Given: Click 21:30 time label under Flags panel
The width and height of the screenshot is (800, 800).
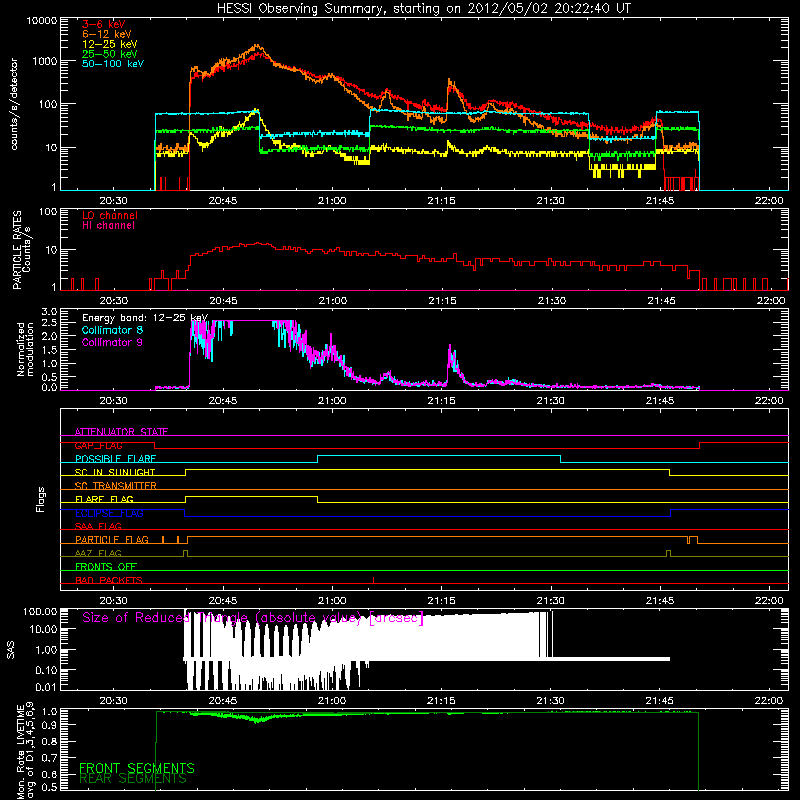Looking at the screenshot, I should point(551,601).
